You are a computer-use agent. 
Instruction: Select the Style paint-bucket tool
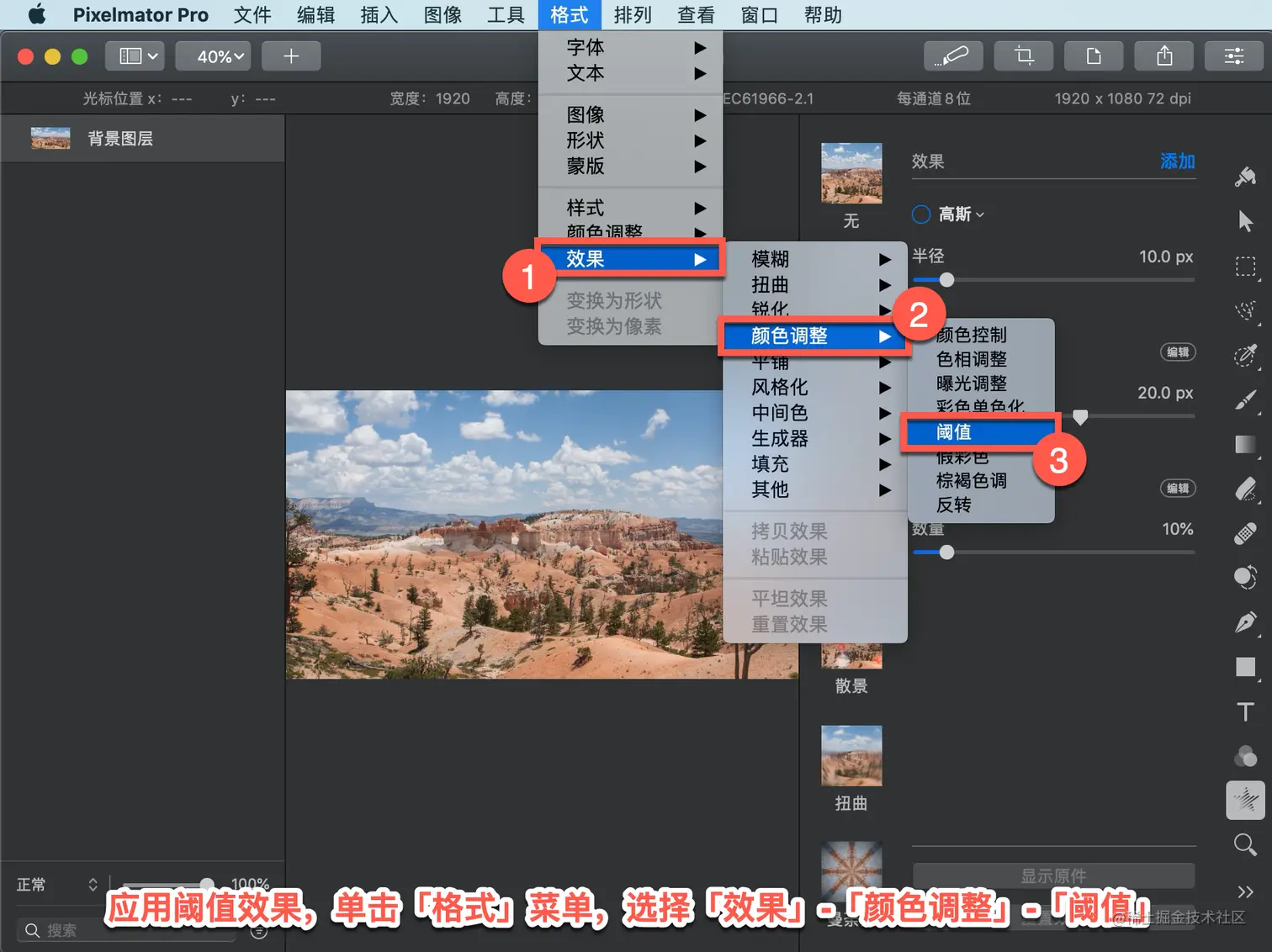(x=1245, y=177)
